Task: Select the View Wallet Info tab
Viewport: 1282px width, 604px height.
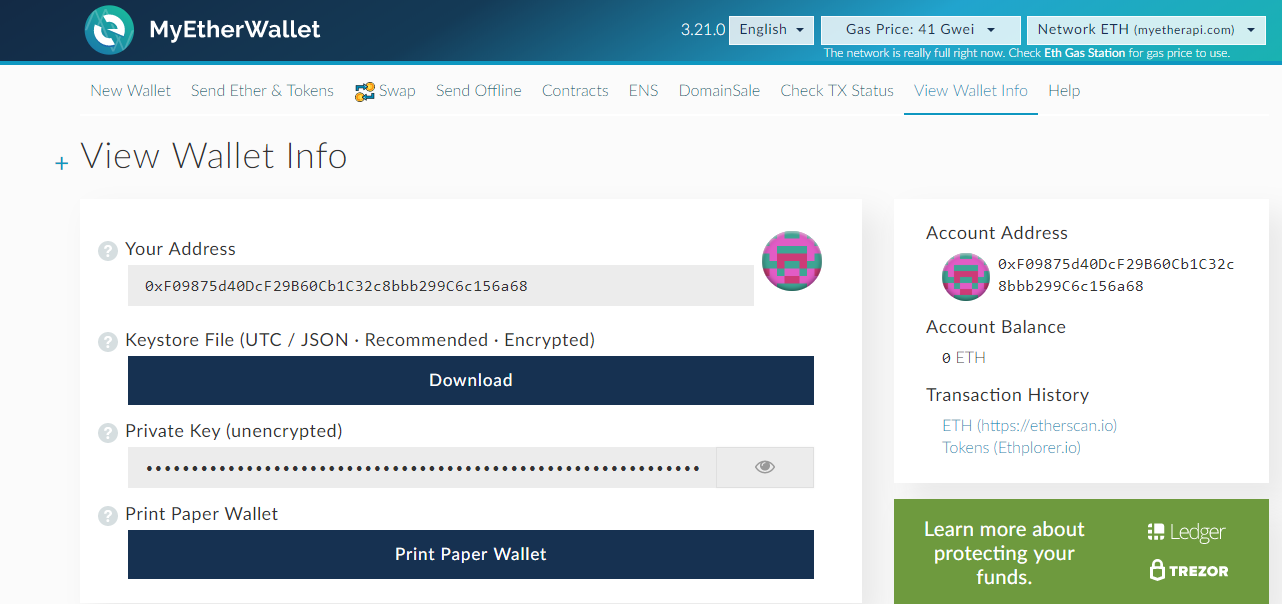Action: [x=971, y=91]
